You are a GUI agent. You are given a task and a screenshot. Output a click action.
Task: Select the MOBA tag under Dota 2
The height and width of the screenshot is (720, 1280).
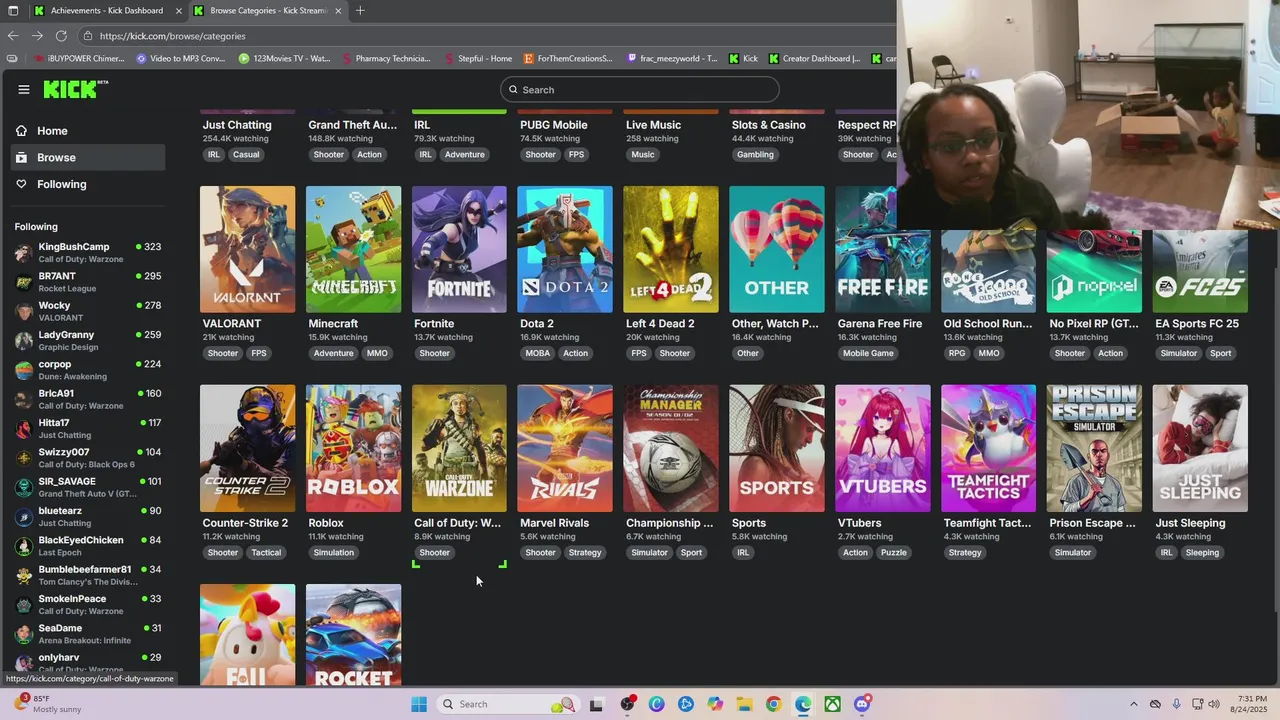coord(538,353)
